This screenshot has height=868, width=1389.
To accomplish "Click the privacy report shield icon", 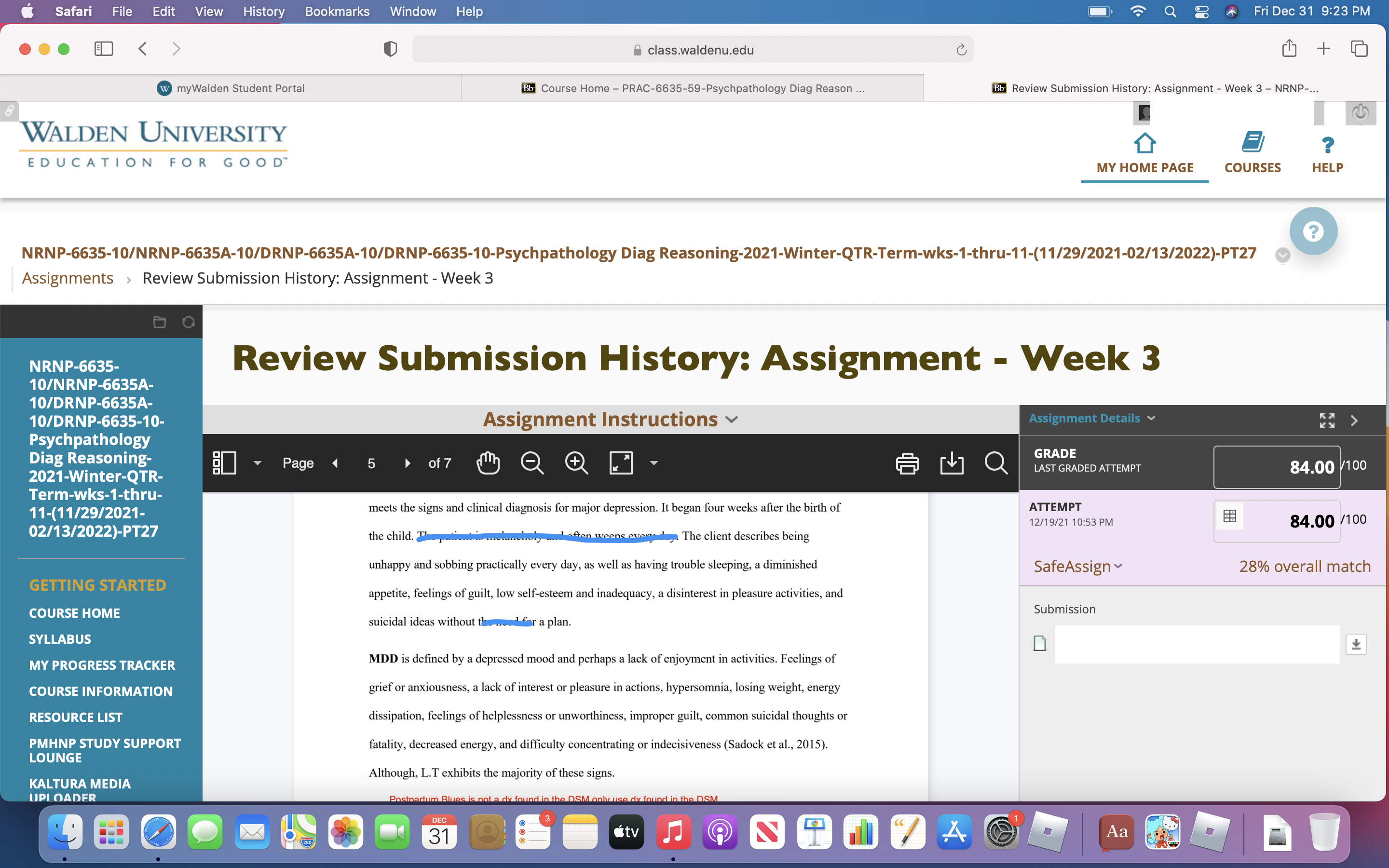I will [x=390, y=49].
